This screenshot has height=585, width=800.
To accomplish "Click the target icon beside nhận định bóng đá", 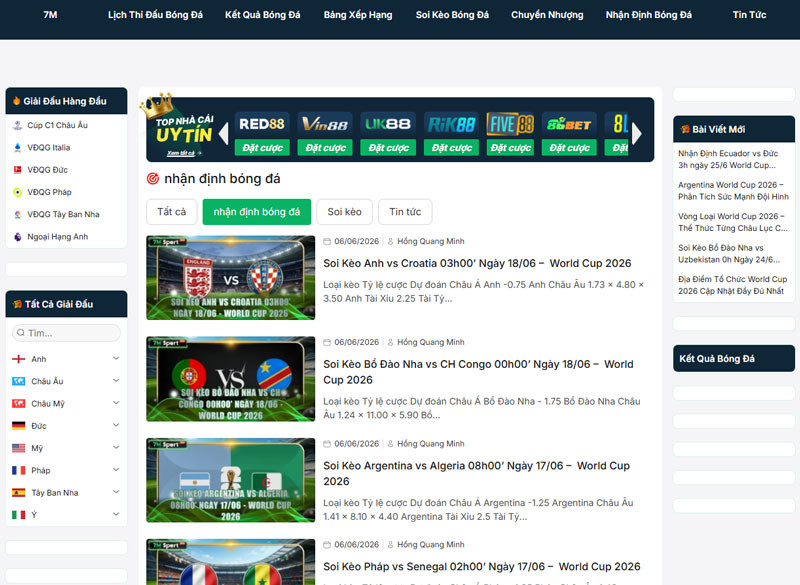I will [x=153, y=179].
